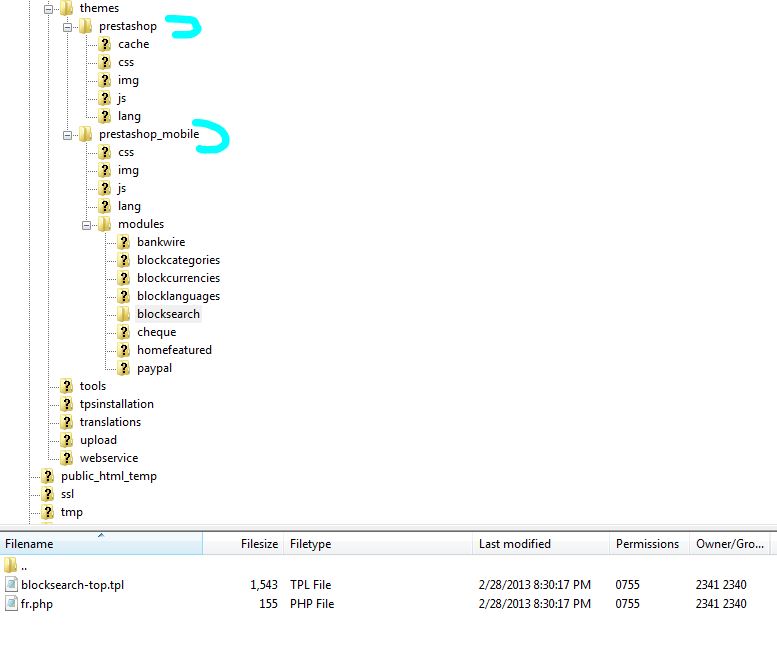Click 0755 permissions of fr.php
777x645 pixels.
[627, 604]
